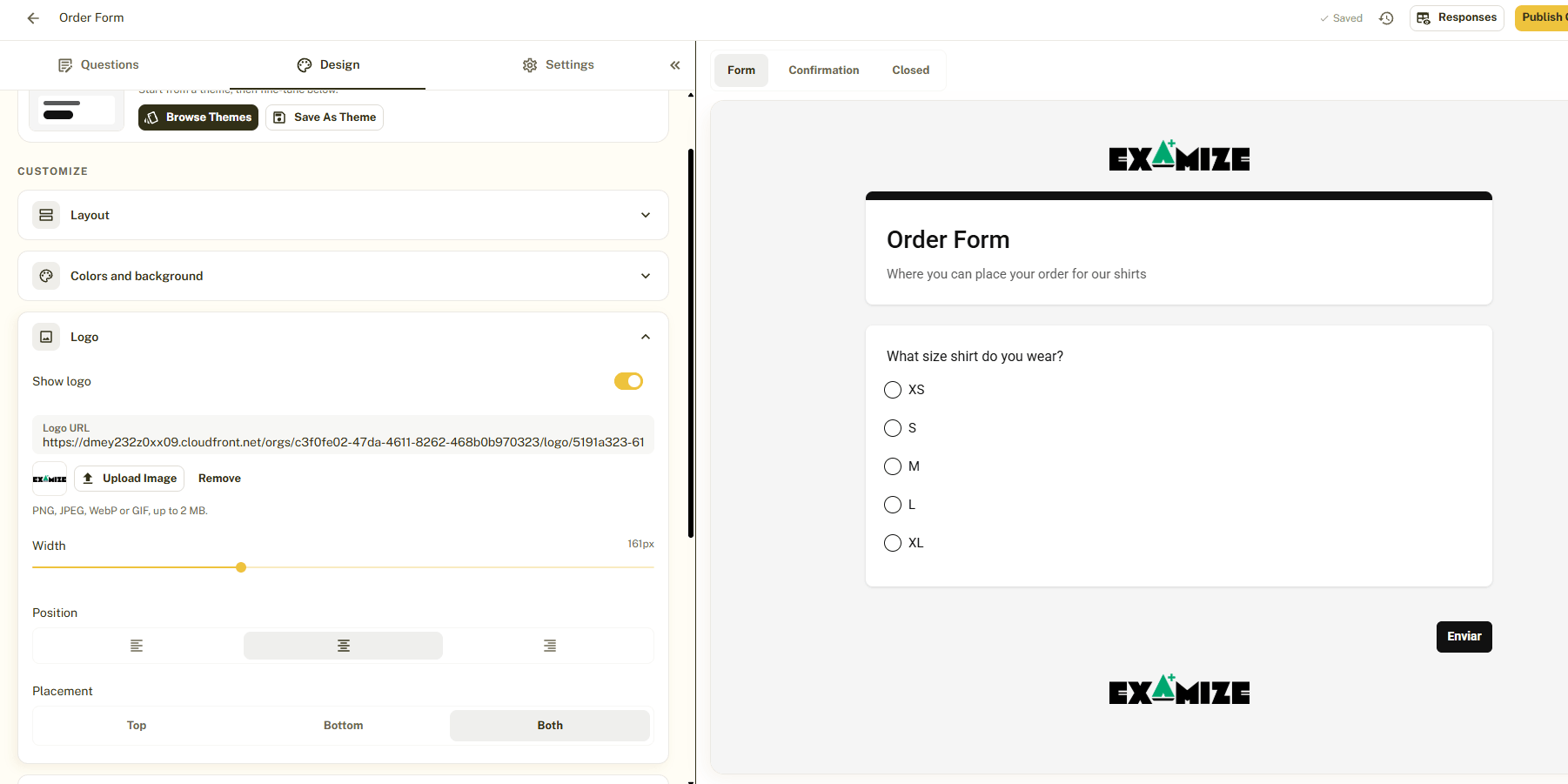Expand the Colors and background chevron
The image size is (1568, 784).
tap(646, 276)
